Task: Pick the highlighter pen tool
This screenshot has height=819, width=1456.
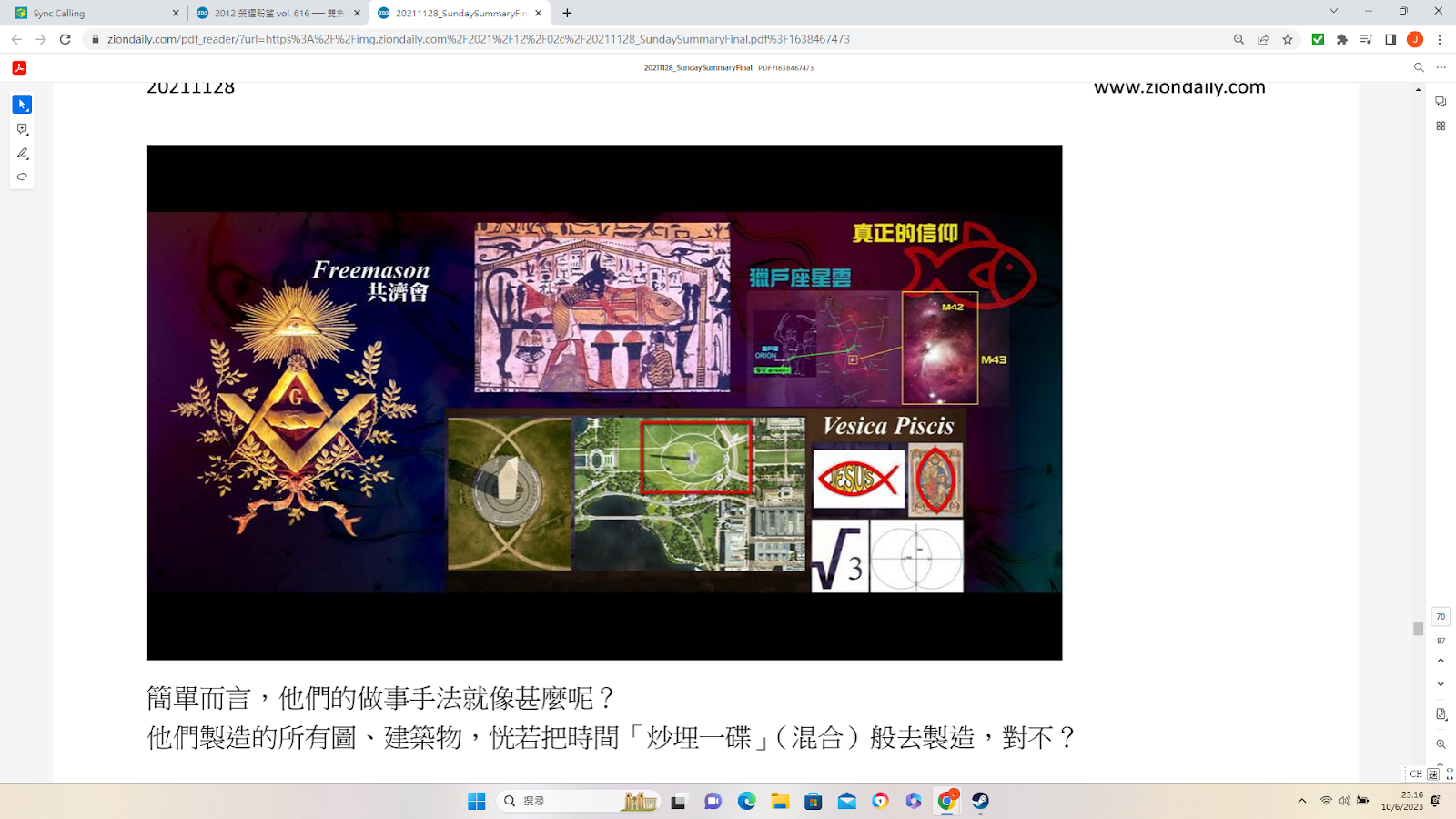Action: [22, 153]
